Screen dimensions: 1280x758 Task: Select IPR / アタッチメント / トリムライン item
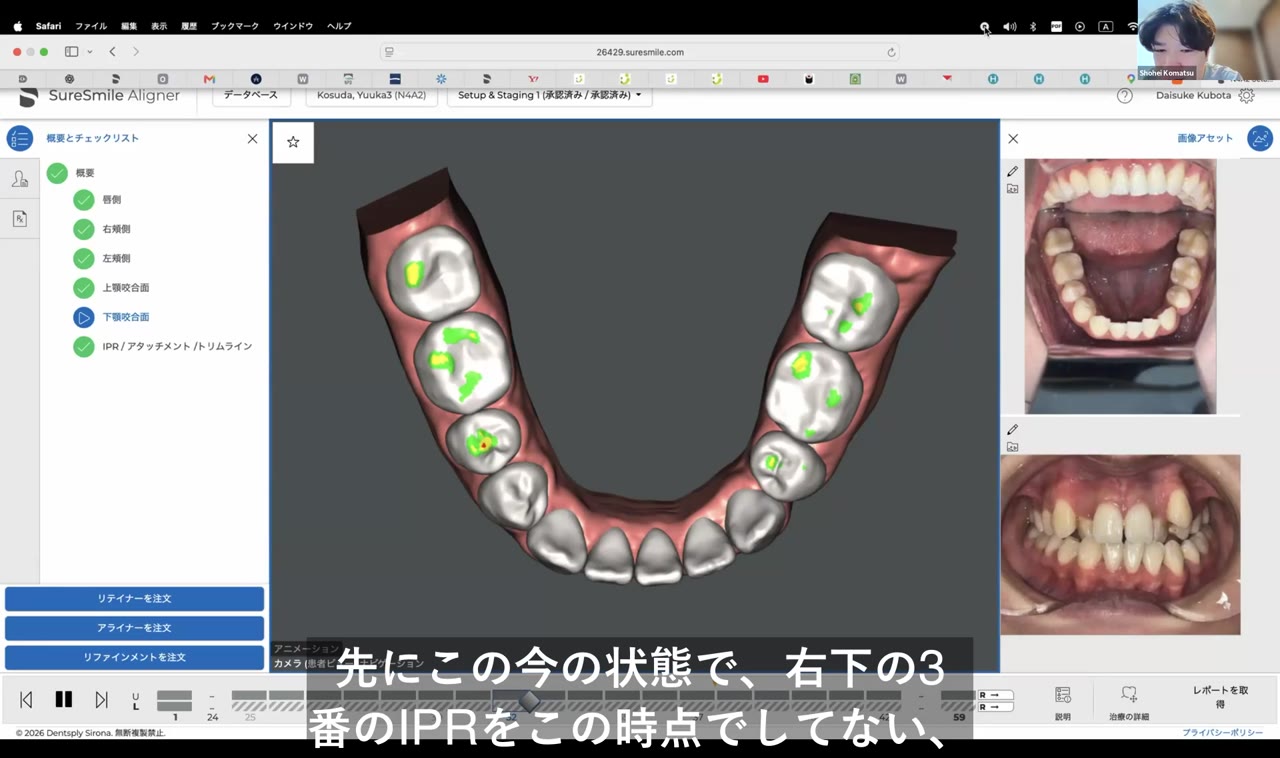pos(177,346)
